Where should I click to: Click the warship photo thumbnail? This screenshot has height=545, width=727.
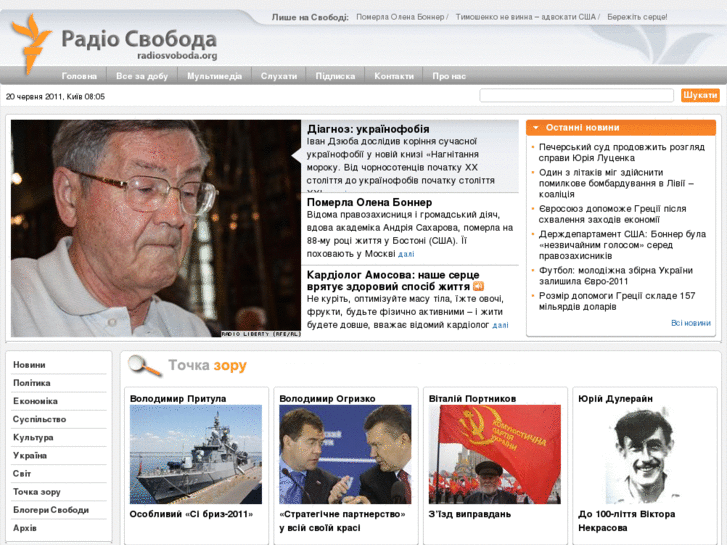pos(196,454)
